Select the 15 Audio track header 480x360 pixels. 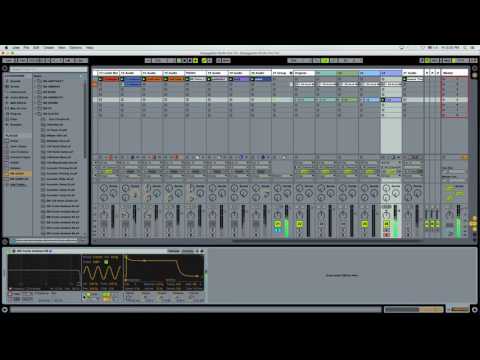(413, 73)
